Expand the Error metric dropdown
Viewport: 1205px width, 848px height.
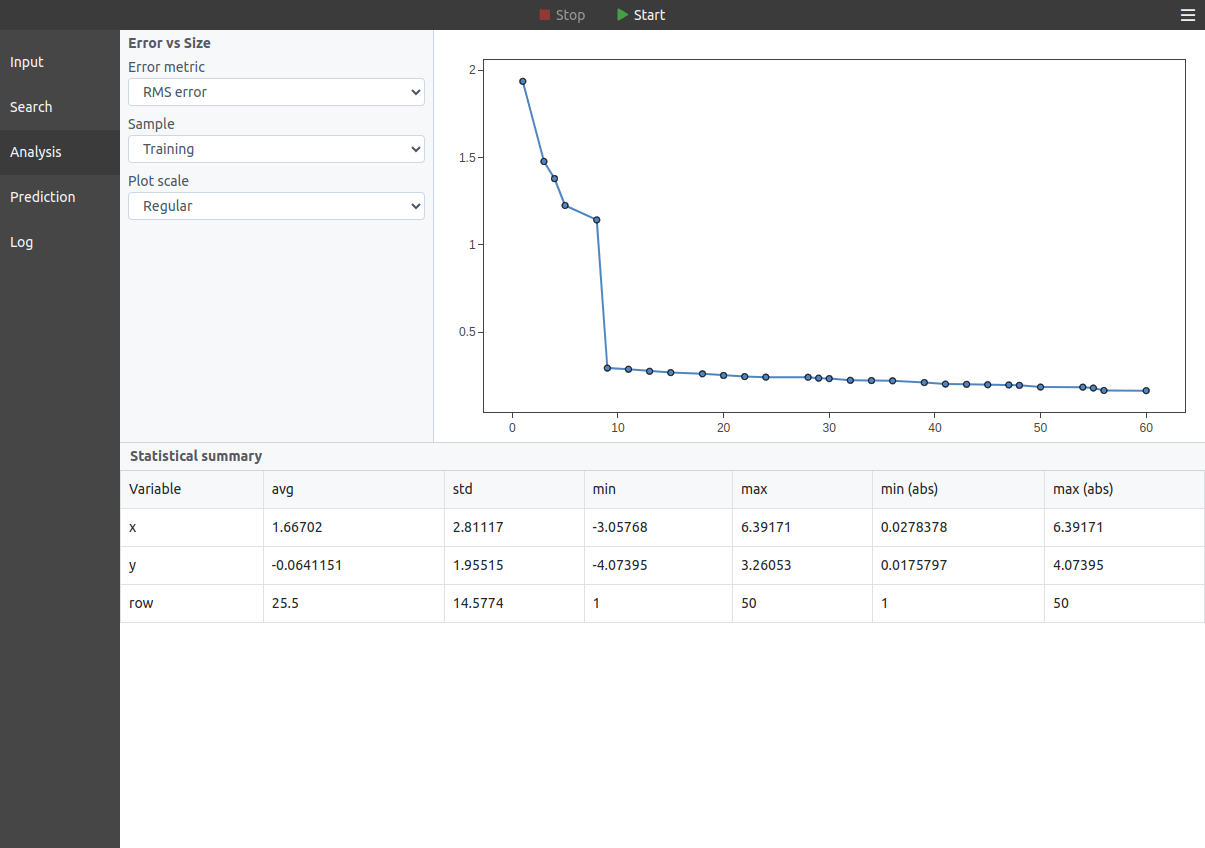[x=276, y=92]
